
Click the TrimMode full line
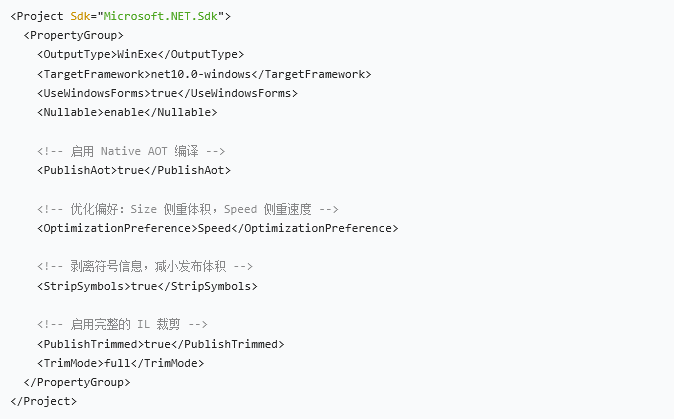[x=120, y=364]
